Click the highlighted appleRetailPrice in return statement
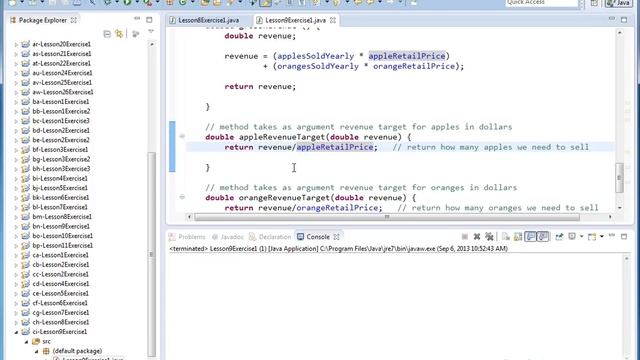The width and height of the screenshot is (640, 360). (x=335, y=147)
